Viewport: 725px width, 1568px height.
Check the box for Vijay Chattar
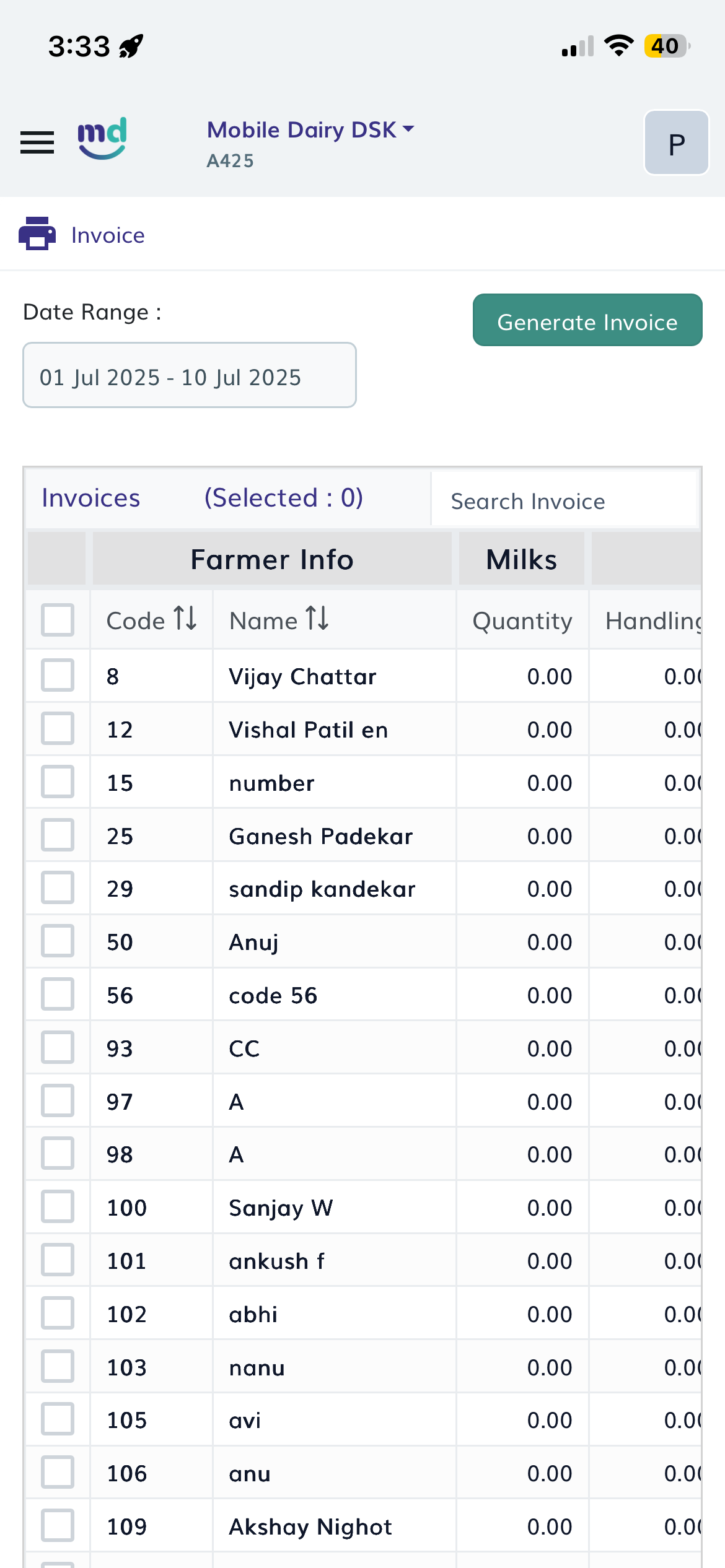coord(58,675)
